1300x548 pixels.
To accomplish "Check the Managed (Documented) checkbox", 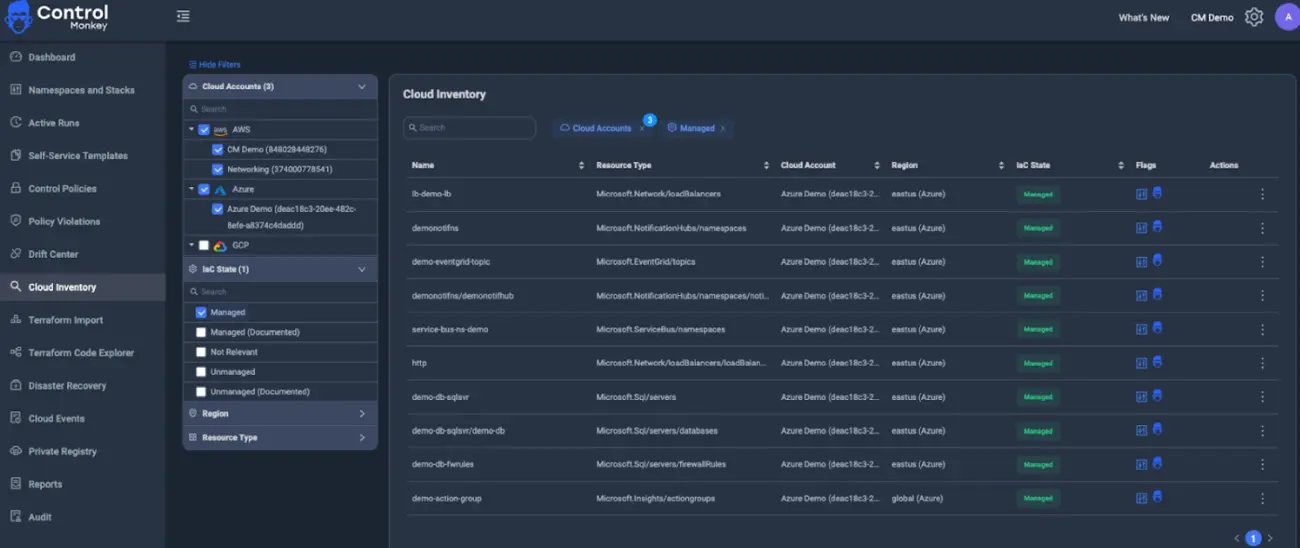I will coord(201,332).
